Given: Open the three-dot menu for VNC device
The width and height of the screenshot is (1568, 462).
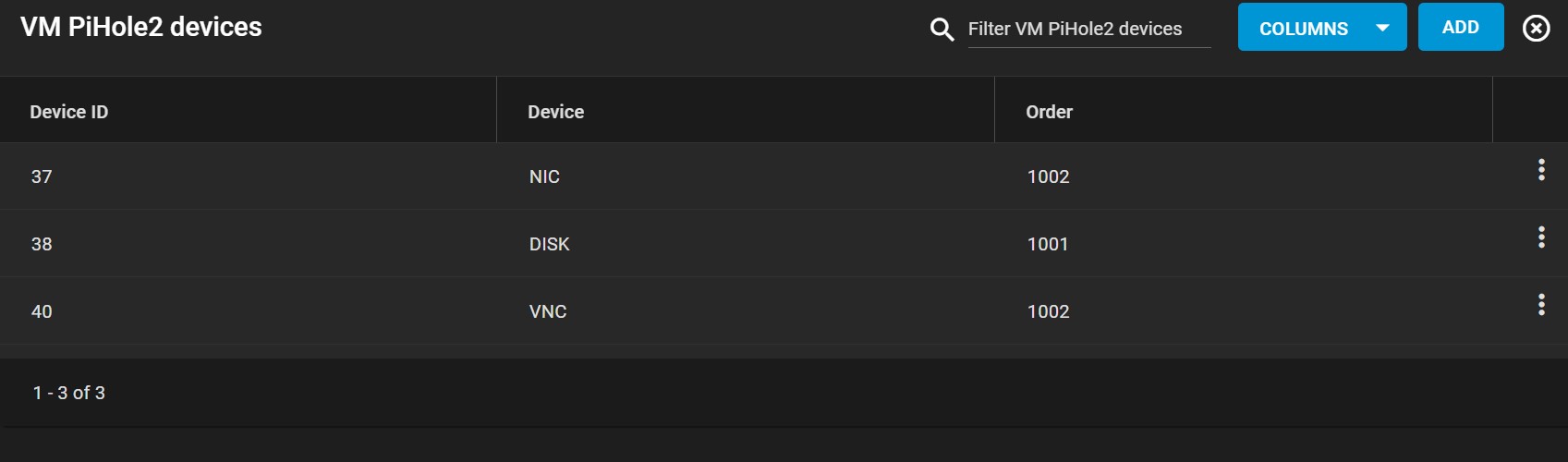Looking at the screenshot, I should coord(1540,305).
